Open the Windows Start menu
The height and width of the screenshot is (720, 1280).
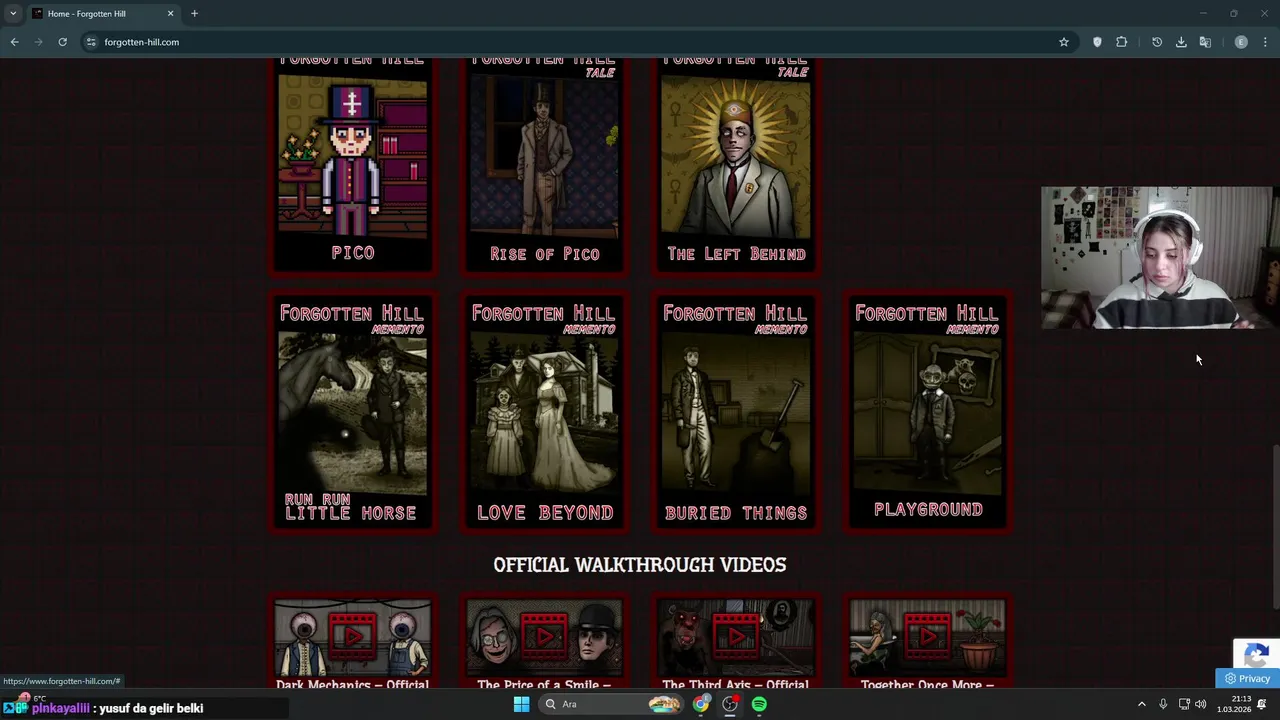[x=521, y=704]
